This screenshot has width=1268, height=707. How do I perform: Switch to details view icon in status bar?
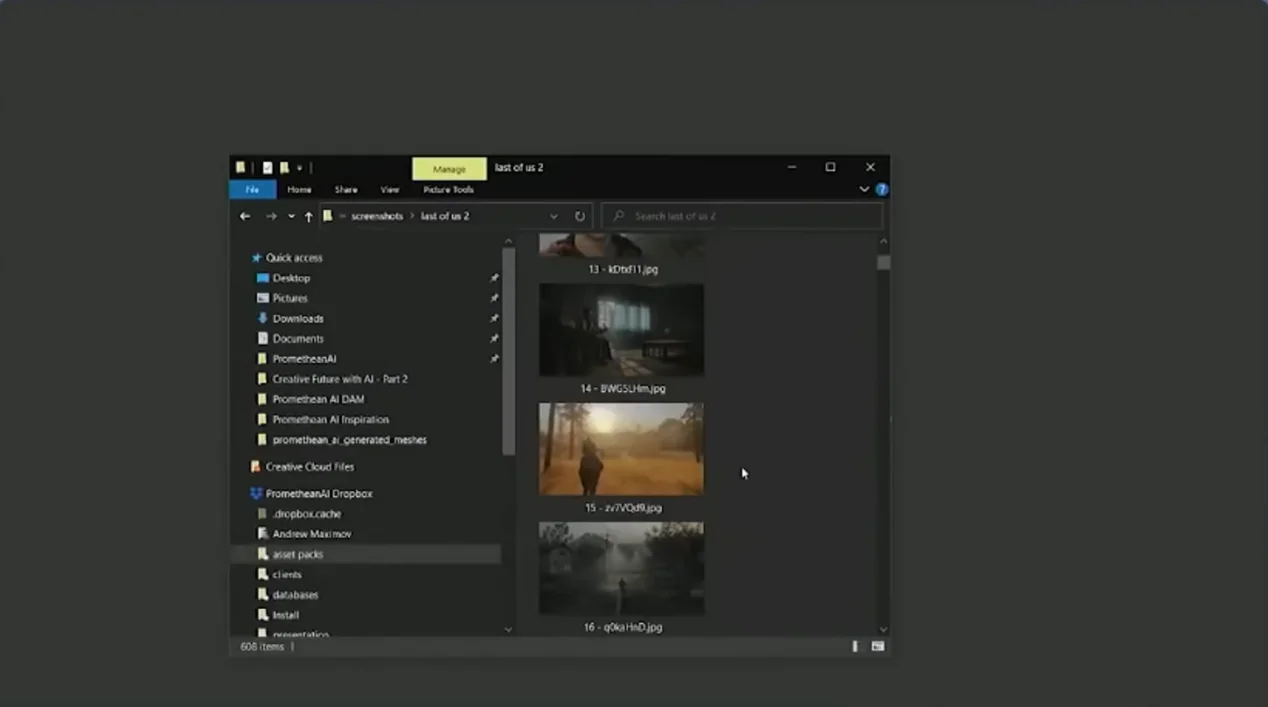(x=855, y=647)
